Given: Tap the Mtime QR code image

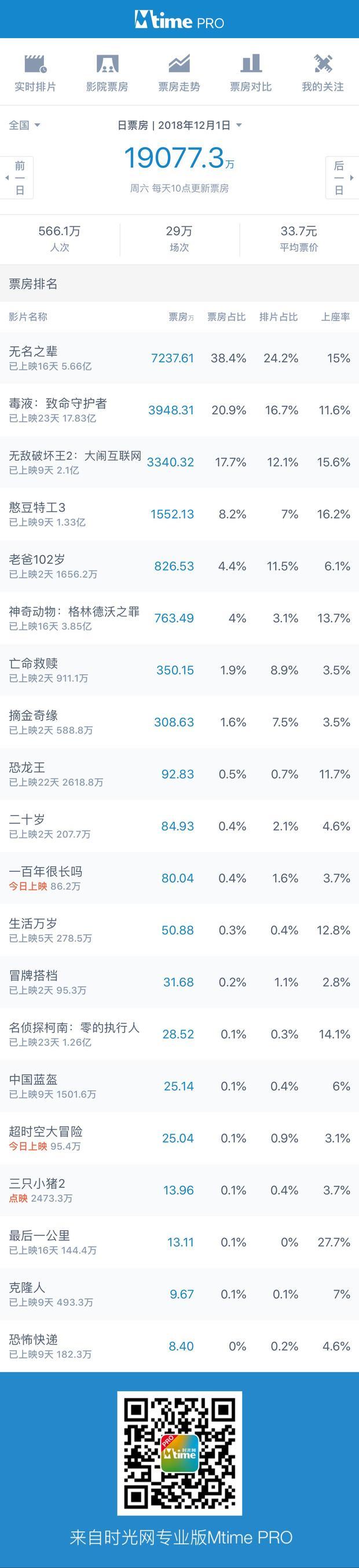Looking at the screenshot, I should click(x=179, y=1453).
